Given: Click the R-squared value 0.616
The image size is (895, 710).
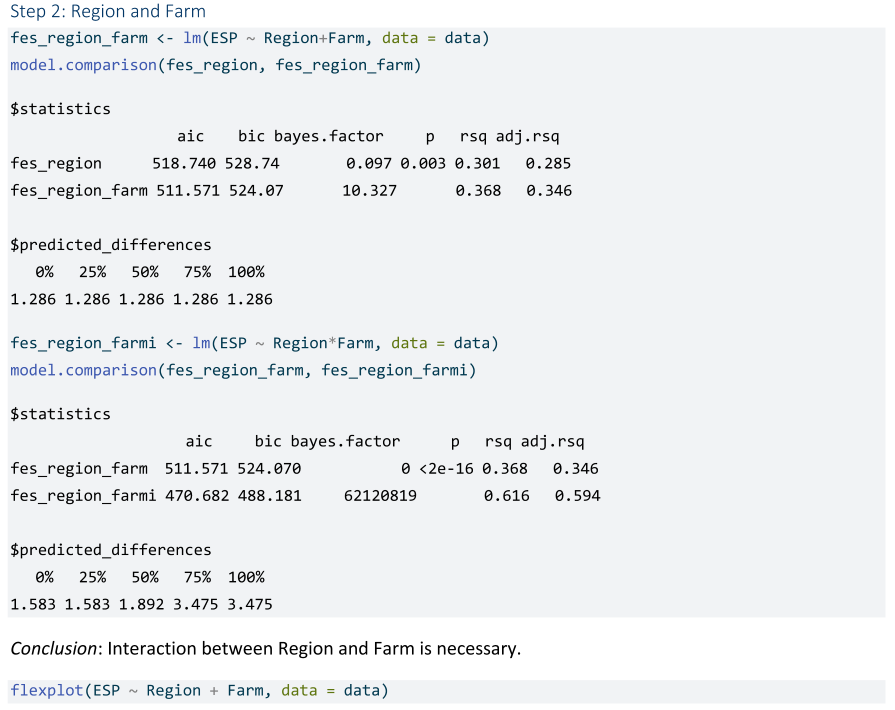Looking at the screenshot, I should pyautogui.click(x=507, y=496).
